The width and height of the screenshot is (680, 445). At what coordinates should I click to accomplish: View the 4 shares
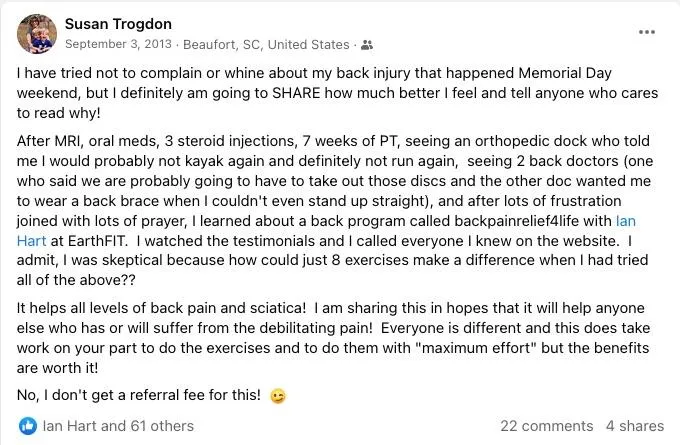(x=634, y=426)
